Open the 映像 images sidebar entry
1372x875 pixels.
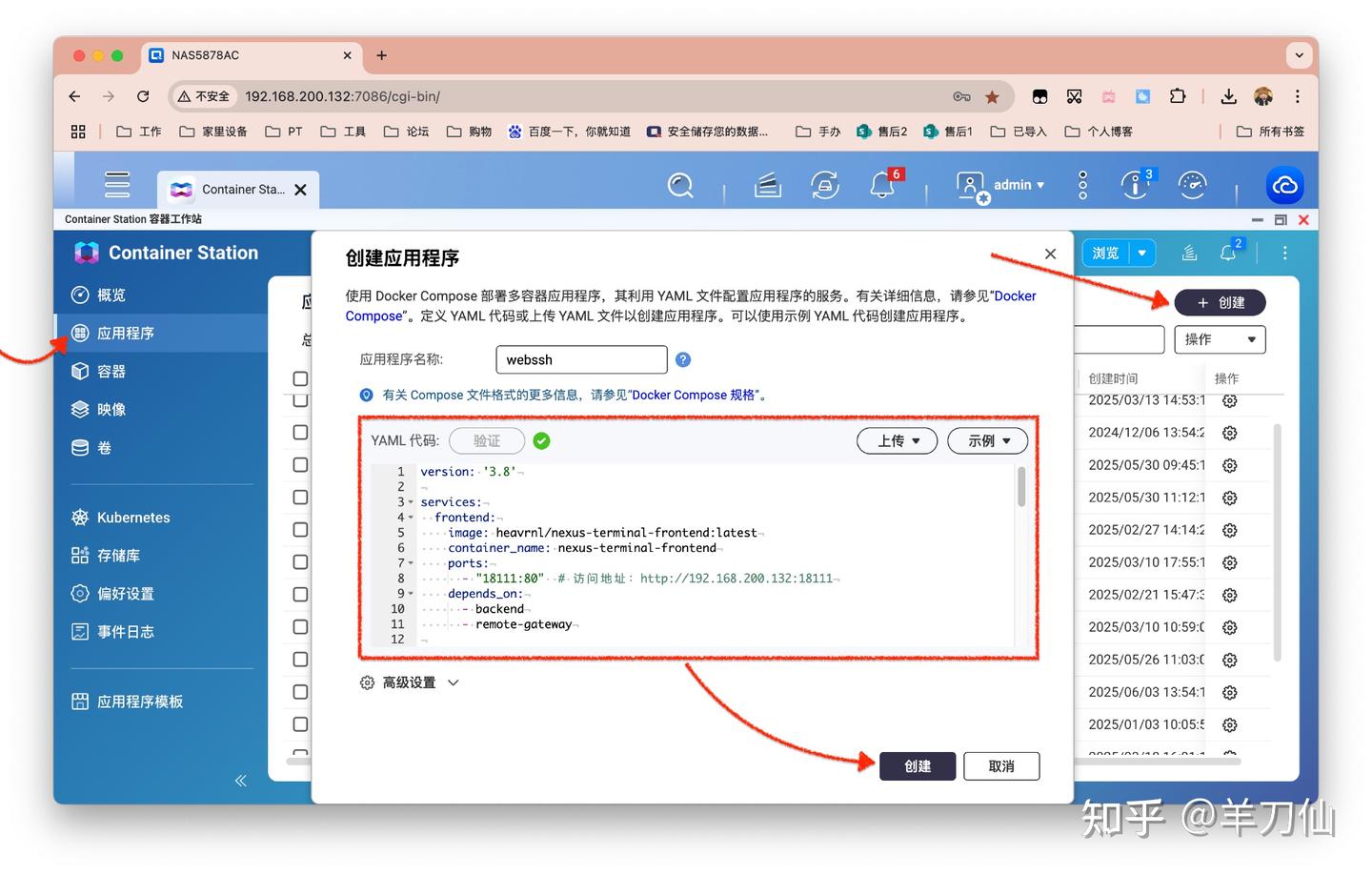[111, 409]
